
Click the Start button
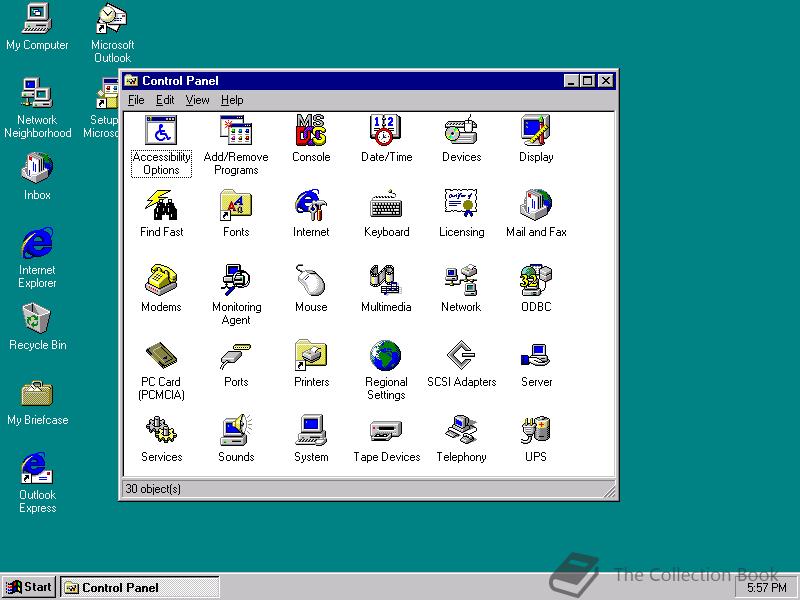(x=29, y=587)
